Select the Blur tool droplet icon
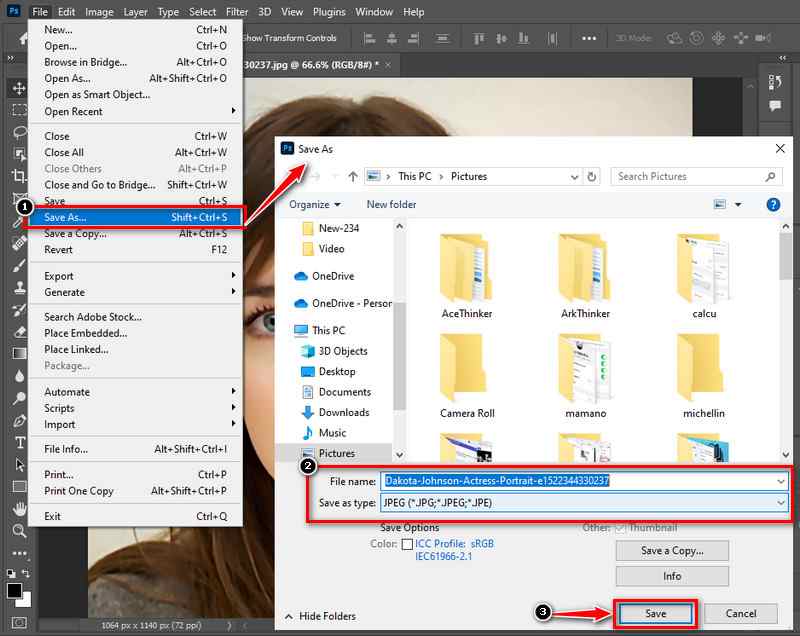This screenshot has width=800, height=636. (19, 376)
